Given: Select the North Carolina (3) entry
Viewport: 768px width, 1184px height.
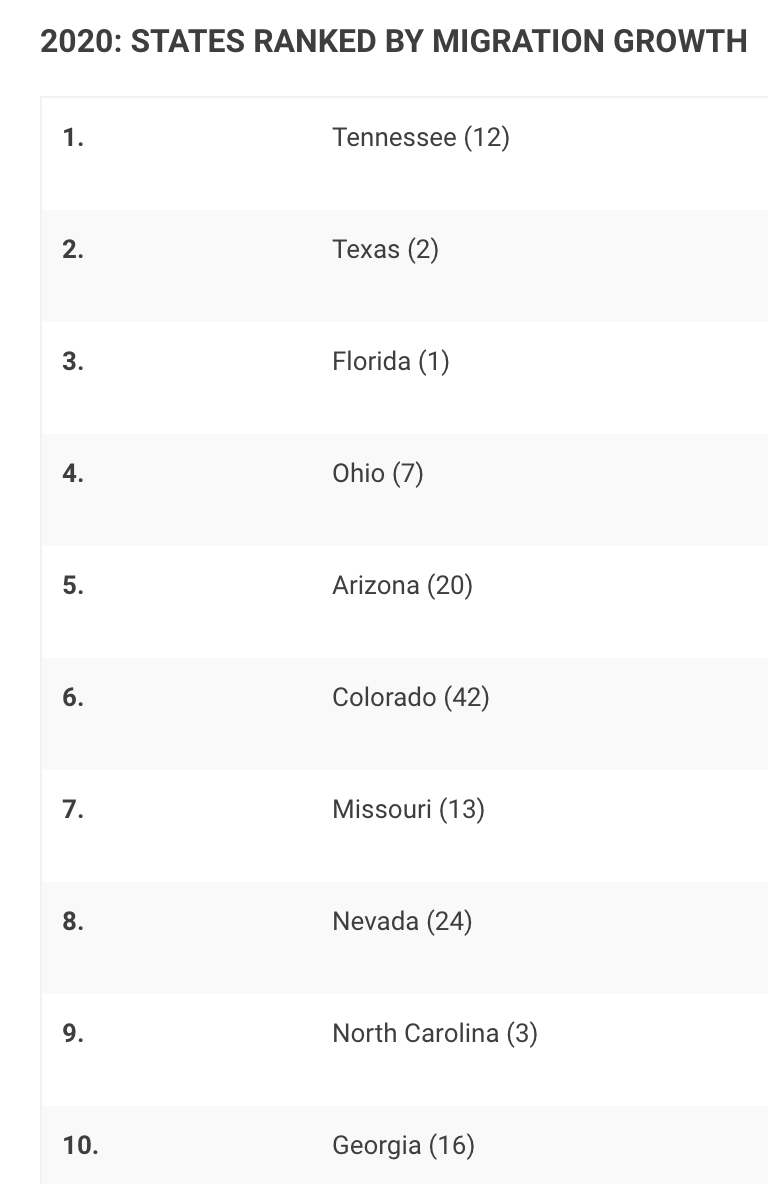Looking at the screenshot, I should pyautogui.click(x=435, y=1033).
